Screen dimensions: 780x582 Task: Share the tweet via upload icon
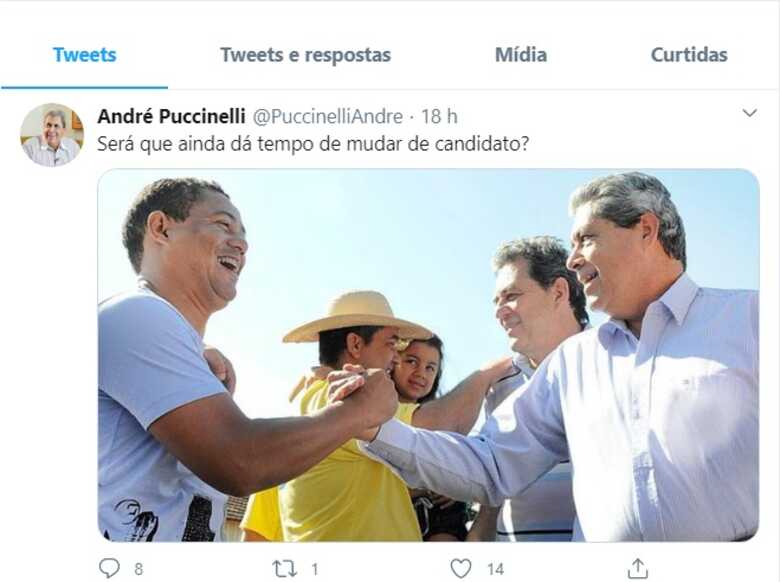point(637,568)
